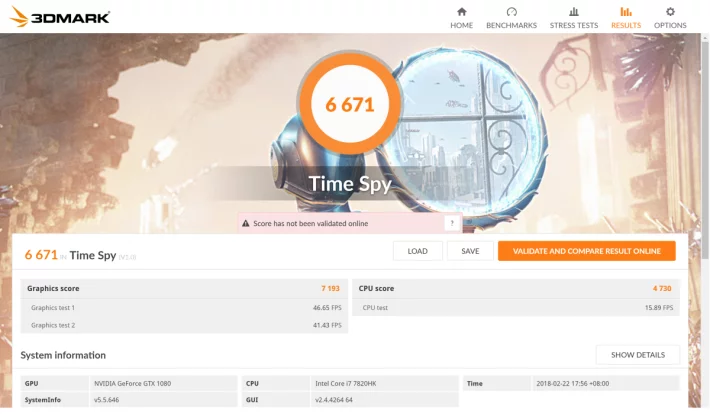The height and width of the screenshot is (420, 710).
Task: Select the Benchmarks gauge icon
Action: point(511,12)
